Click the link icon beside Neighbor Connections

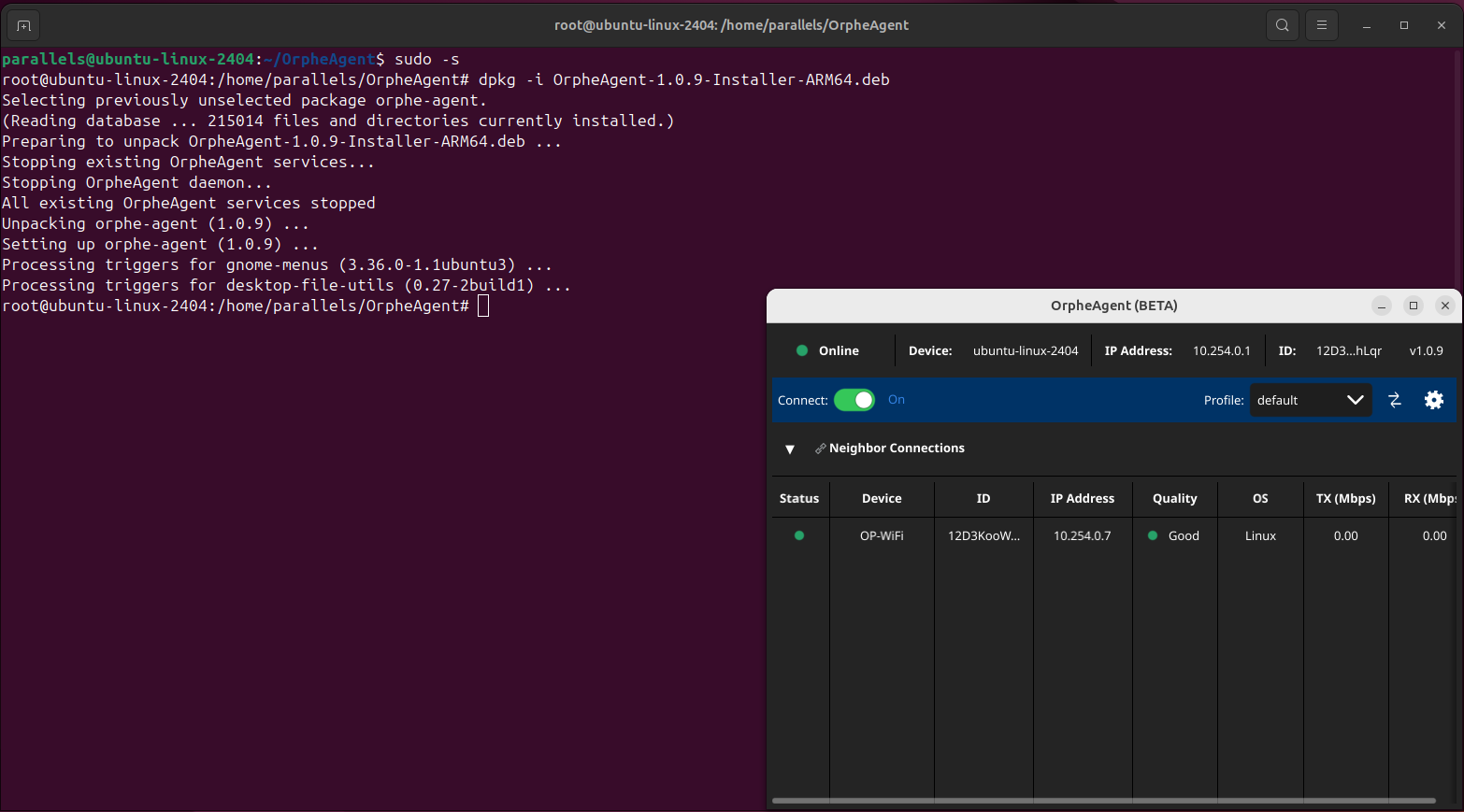pos(820,449)
